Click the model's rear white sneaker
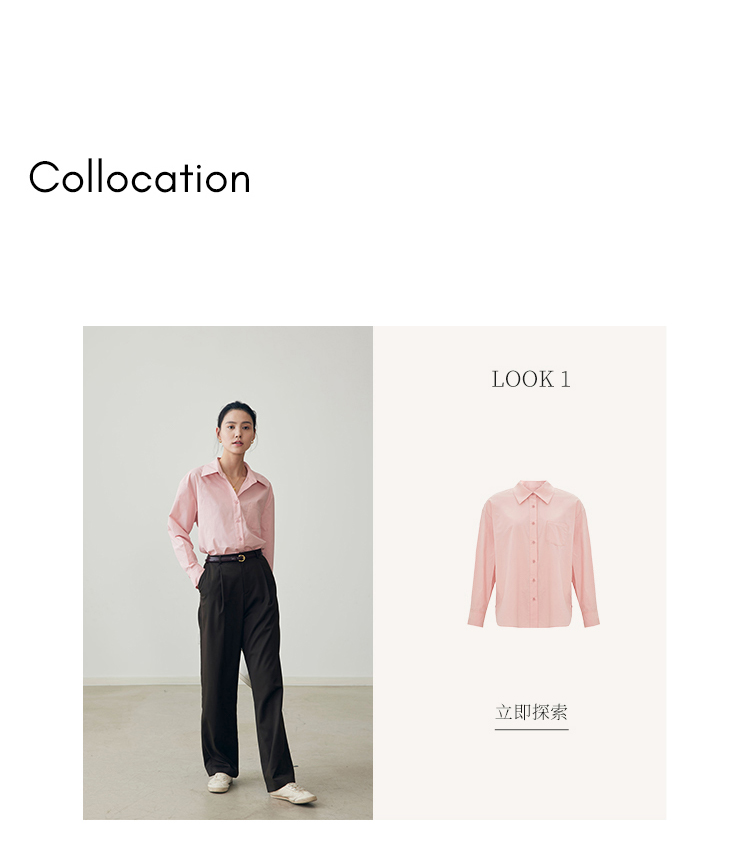The image size is (750, 853). click(x=220, y=783)
